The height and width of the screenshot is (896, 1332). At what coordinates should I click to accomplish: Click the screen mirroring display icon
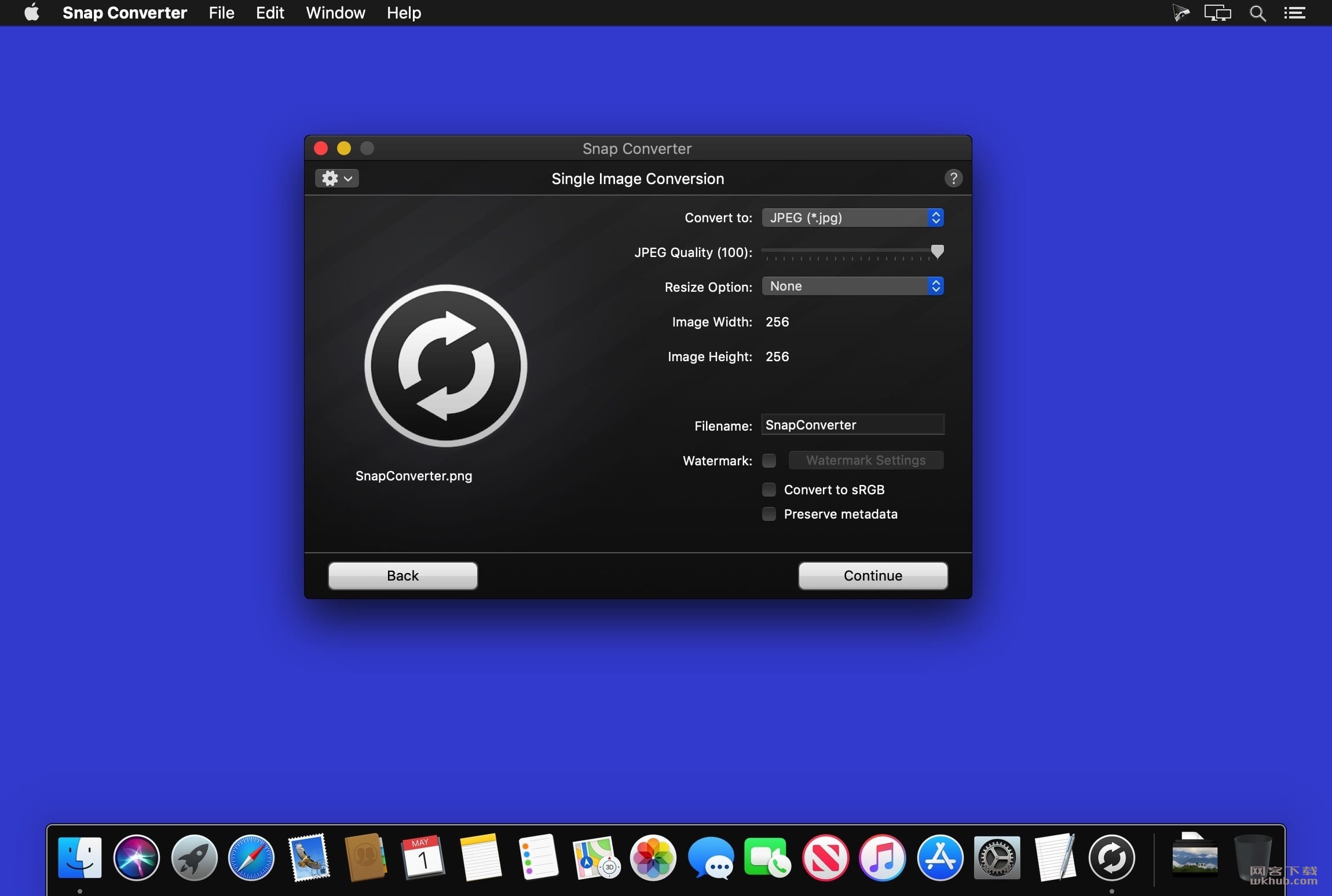[x=1217, y=13]
